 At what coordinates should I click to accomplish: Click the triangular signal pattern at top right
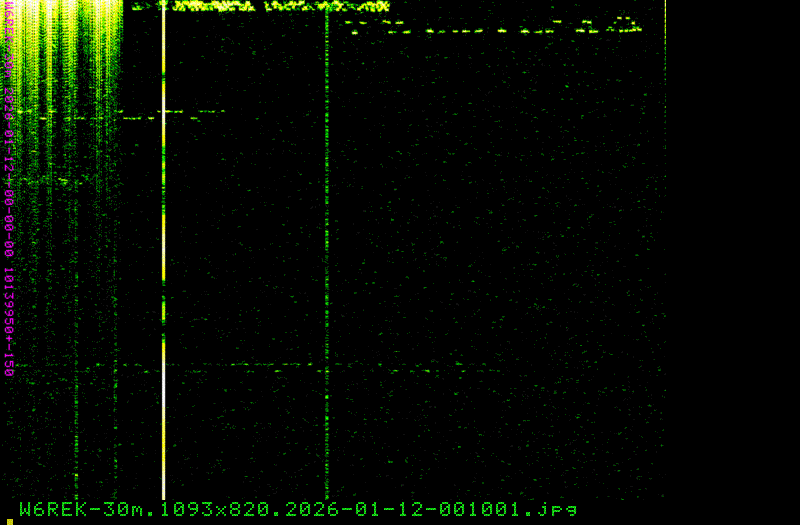(x=626, y=23)
